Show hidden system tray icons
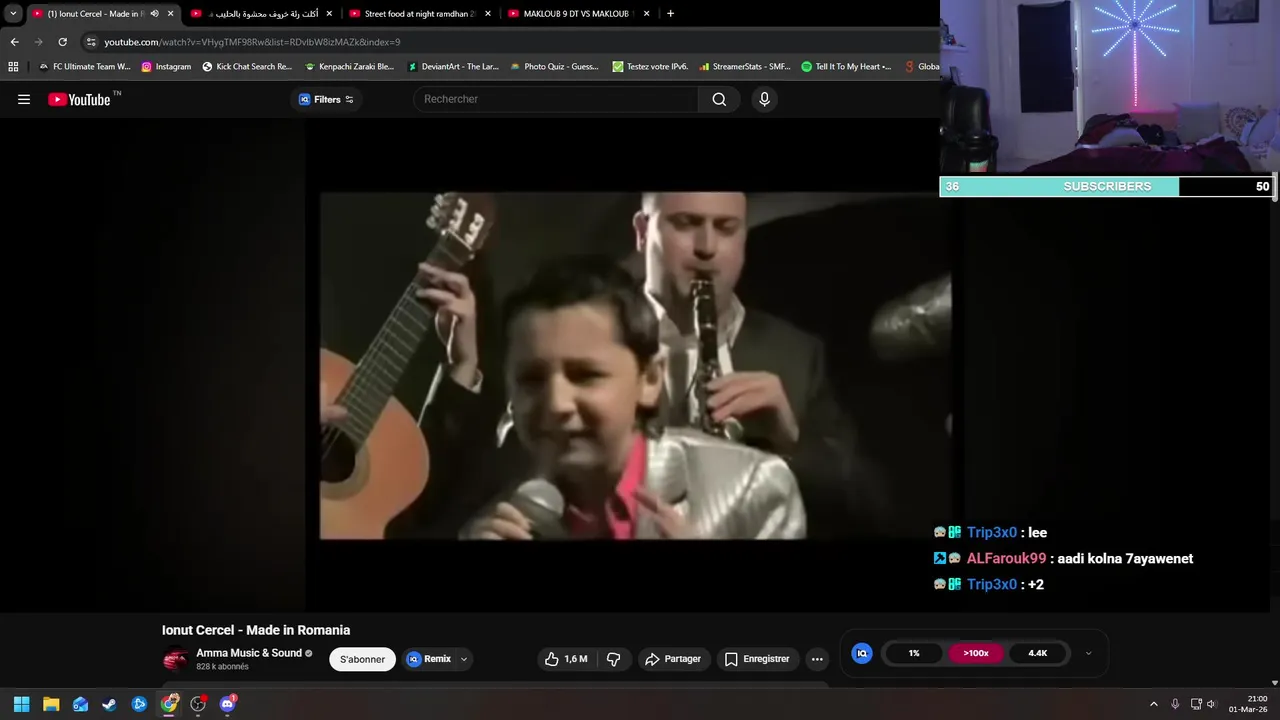Screen dimensions: 1280x720 [x=1153, y=704]
